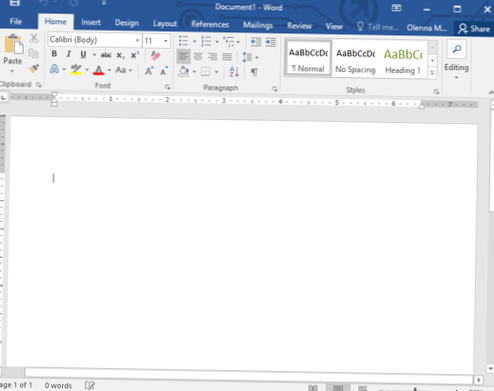Toggle show paragraph marks

tap(254, 72)
